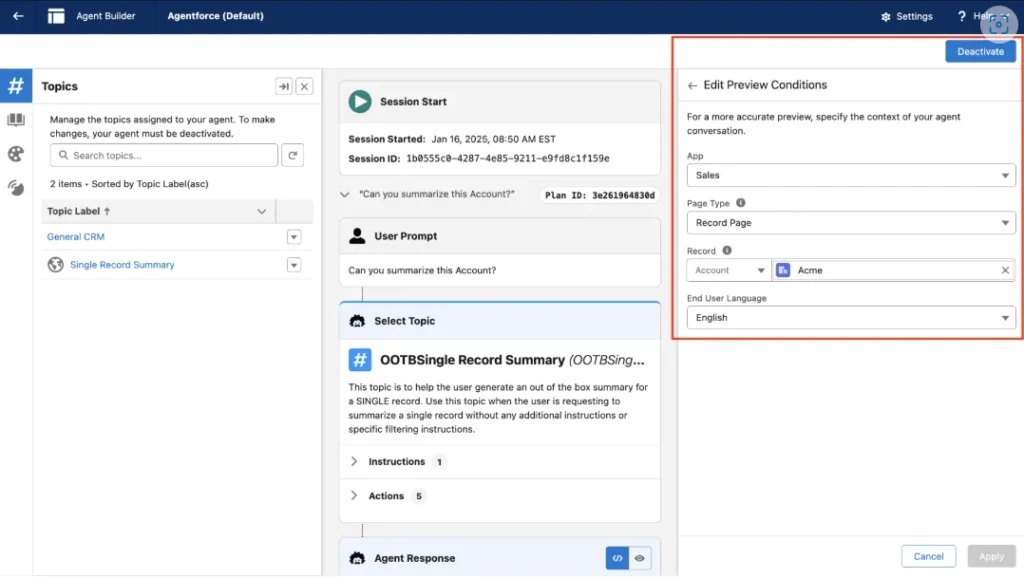Image resolution: width=1024 pixels, height=578 pixels.
Task: Click the back arrow in top bar
Action: (x=18, y=16)
